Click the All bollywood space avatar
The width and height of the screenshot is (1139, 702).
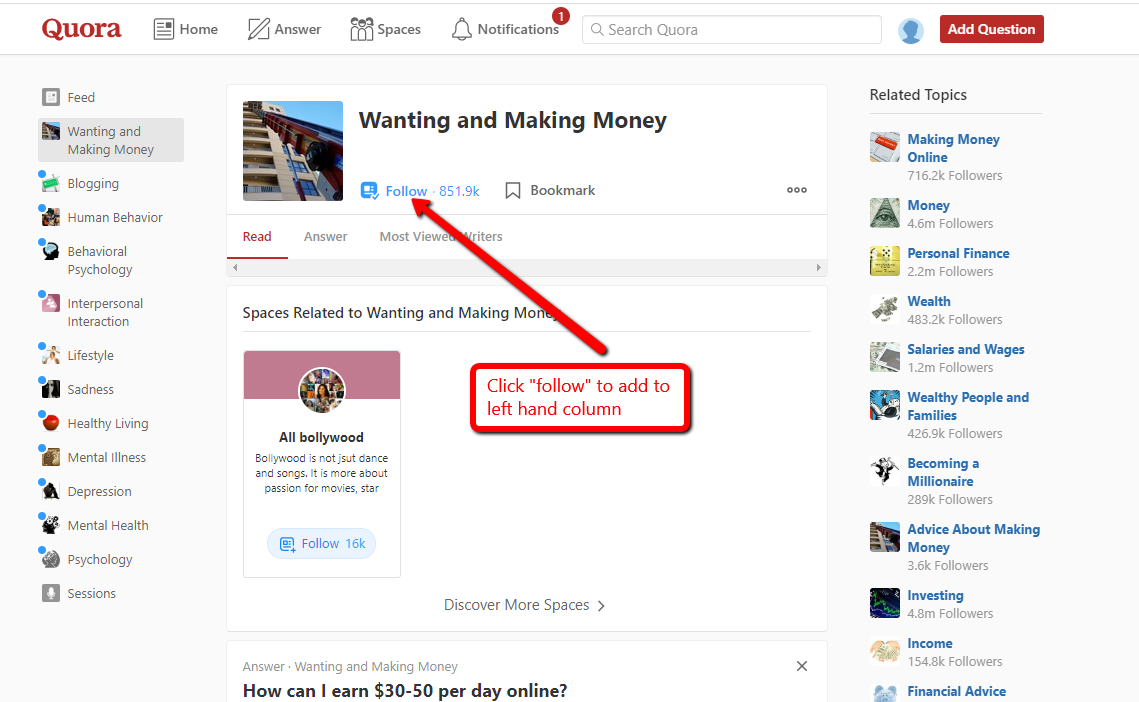click(322, 390)
